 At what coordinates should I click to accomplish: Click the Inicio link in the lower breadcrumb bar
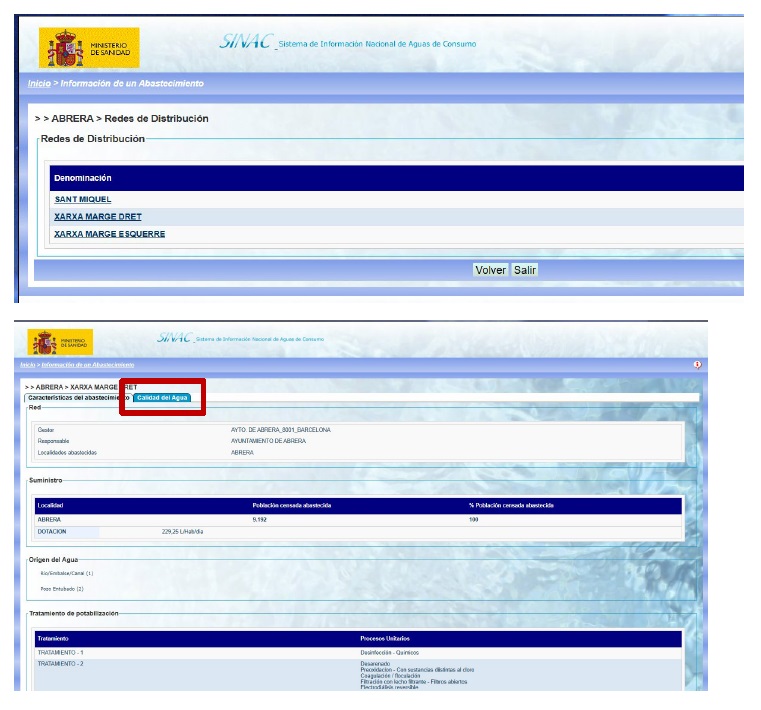tap(27, 365)
